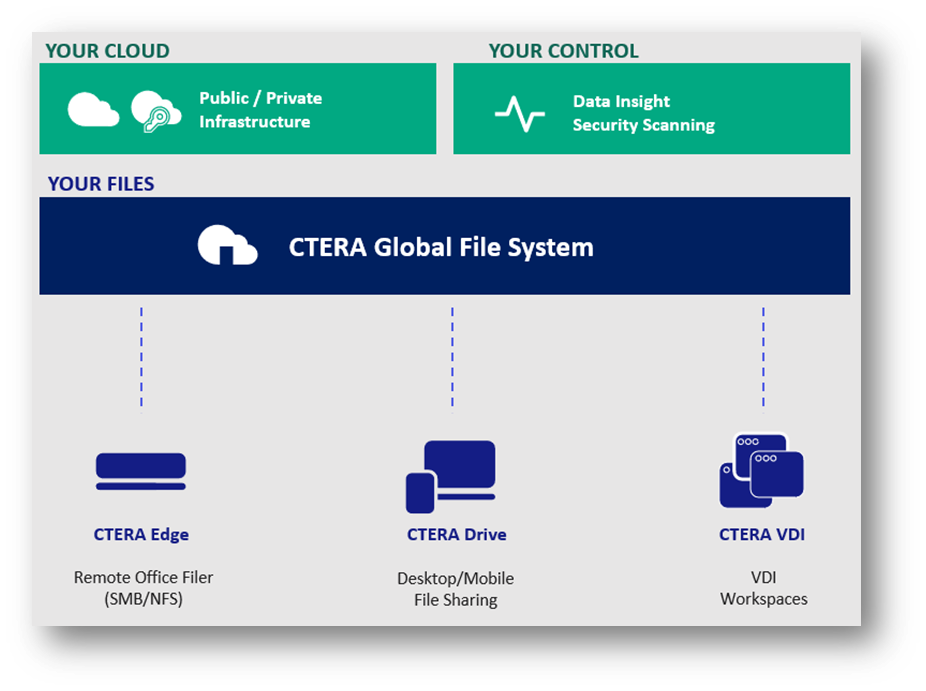Click the cloud home icon beside CTERA Global File System
The width and height of the screenshot is (926, 691).
(227, 245)
